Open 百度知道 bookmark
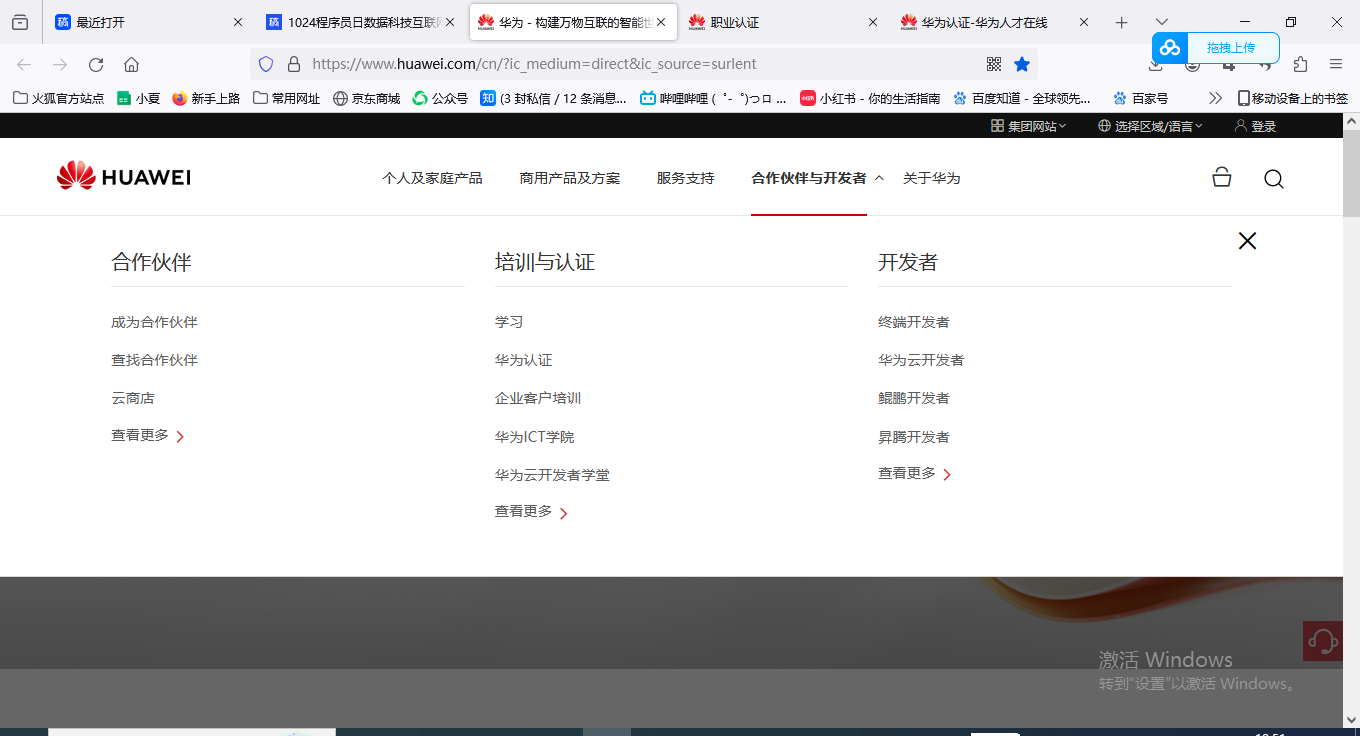The width and height of the screenshot is (1360, 736). (x=1022, y=98)
